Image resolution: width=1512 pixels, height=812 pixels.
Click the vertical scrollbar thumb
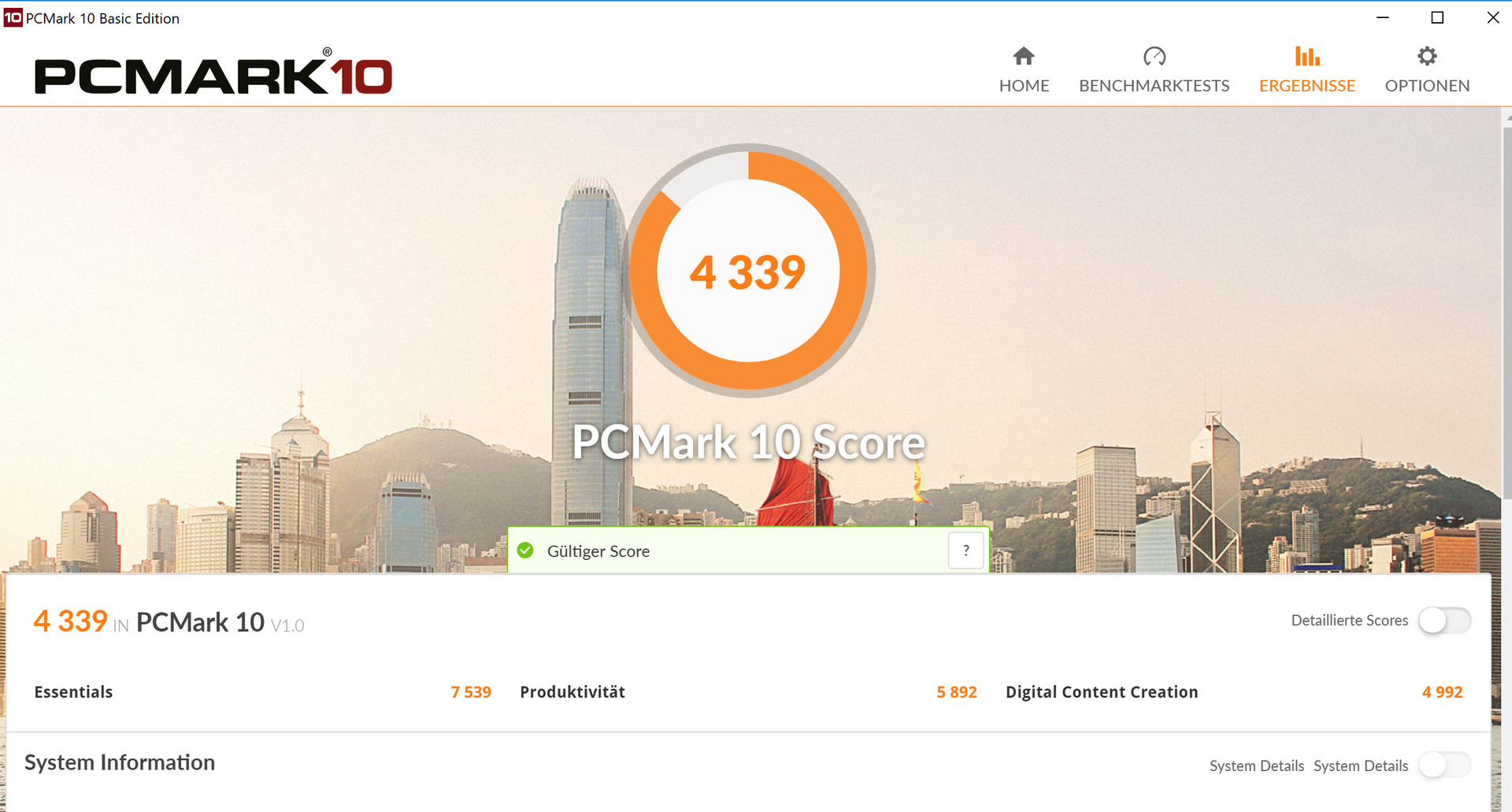click(1507, 312)
